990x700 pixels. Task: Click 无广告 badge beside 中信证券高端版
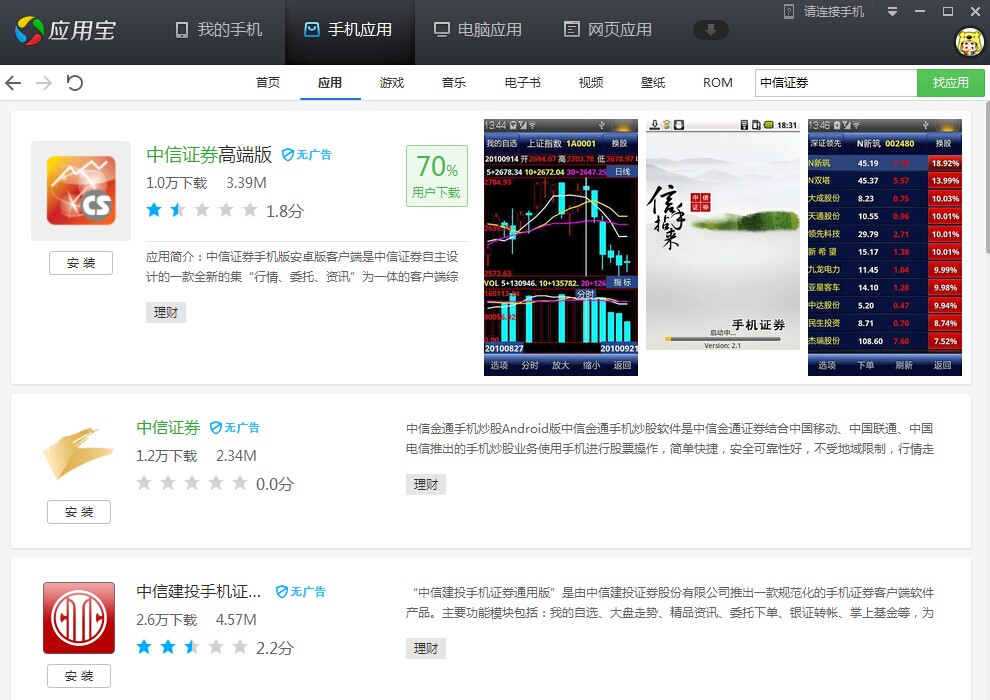click(x=307, y=155)
